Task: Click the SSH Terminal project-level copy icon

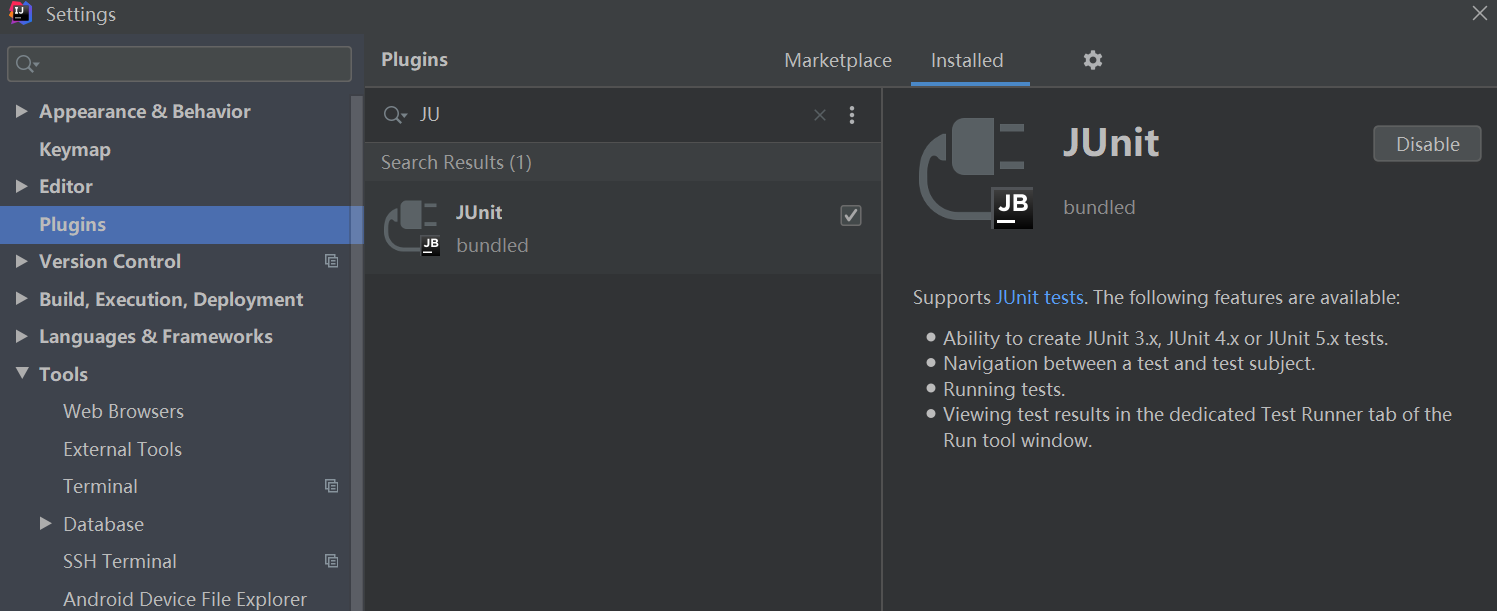Action: [x=332, y=562]
